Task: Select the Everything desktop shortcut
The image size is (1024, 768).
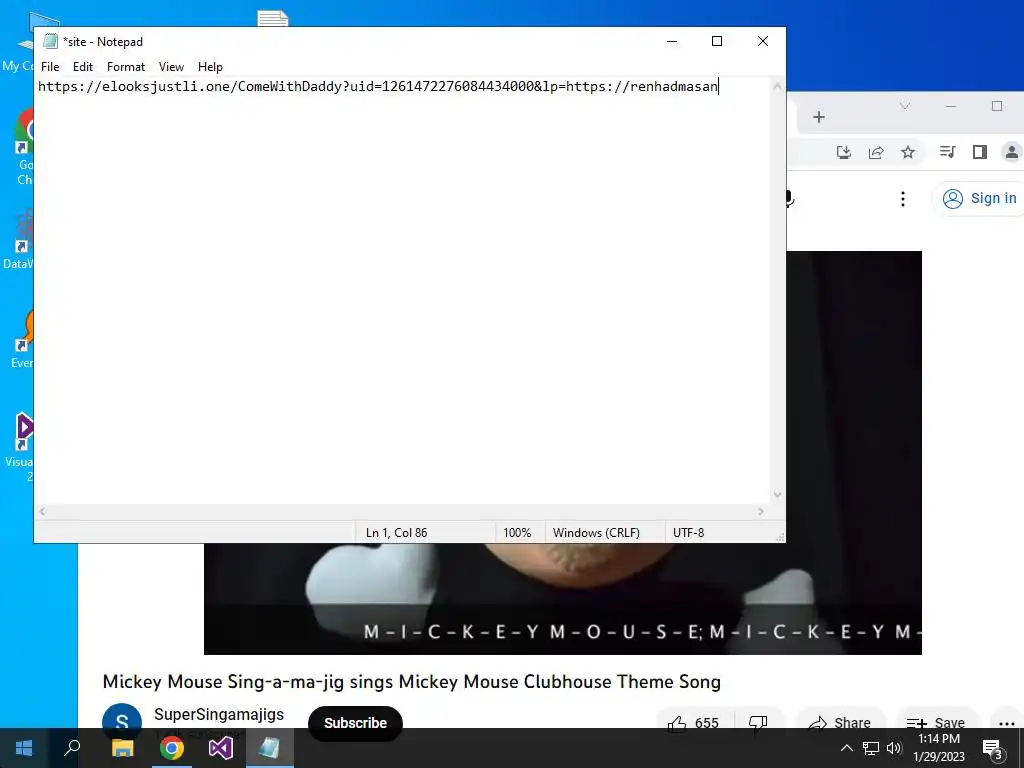Action: point(23,340)
